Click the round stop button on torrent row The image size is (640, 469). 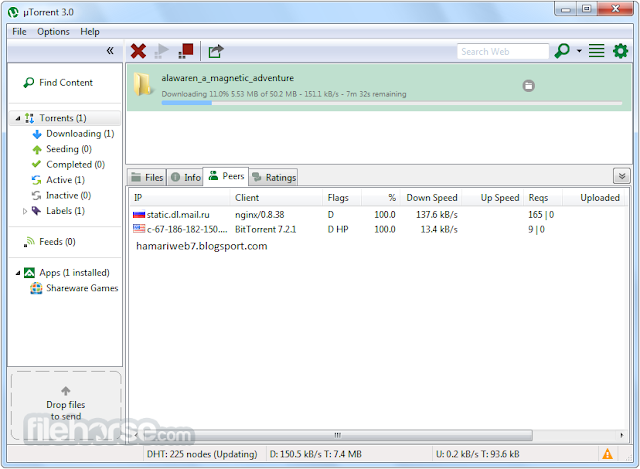(x=529, y=86)
